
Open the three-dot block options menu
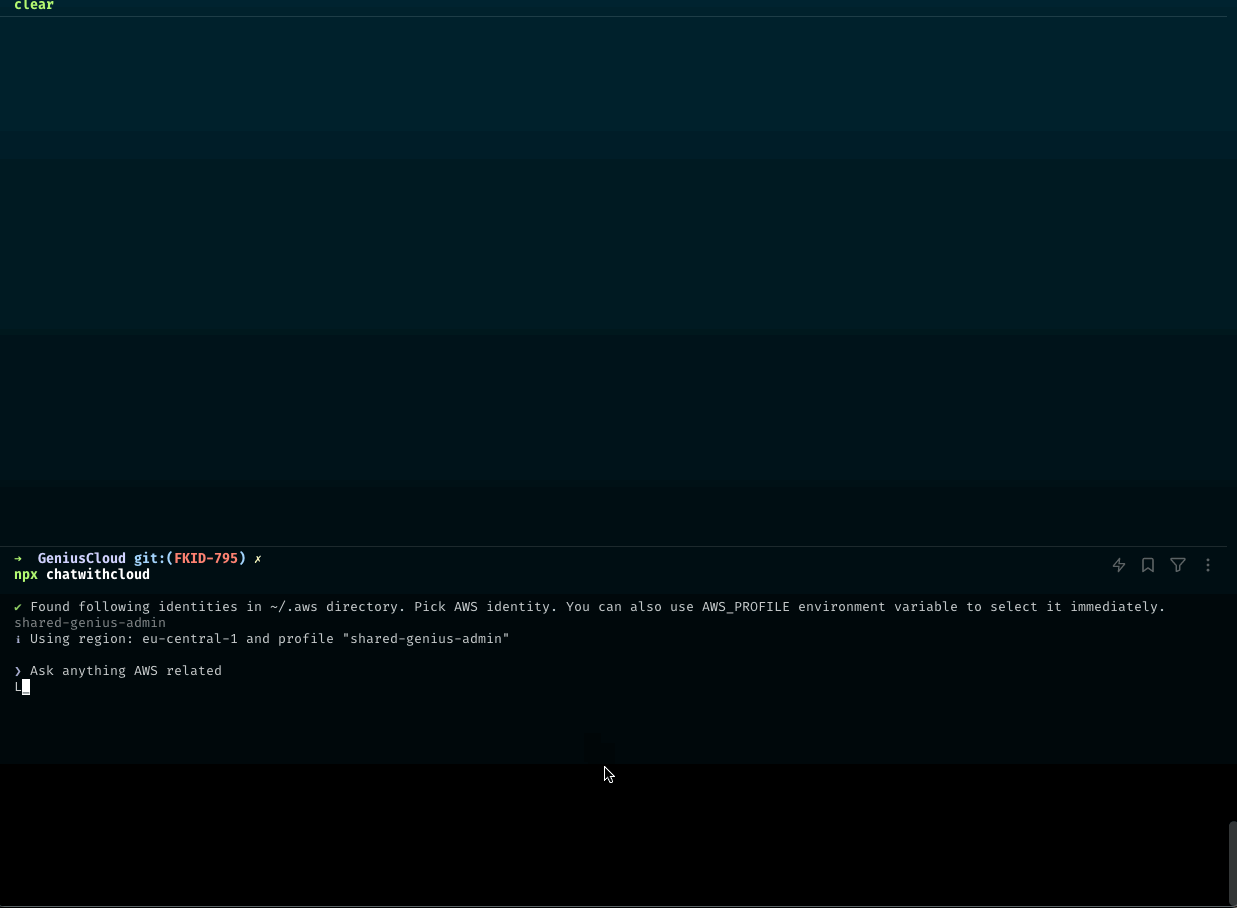[x=1207, y=565]
